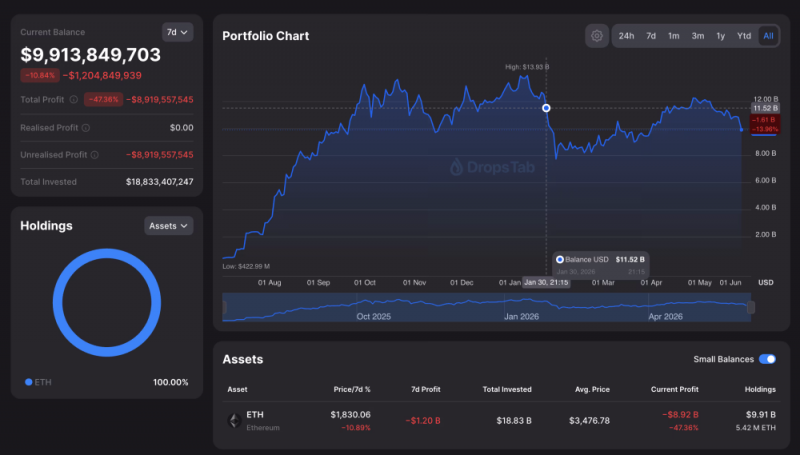Grab the left handle of range navigator

pos(224,307)
